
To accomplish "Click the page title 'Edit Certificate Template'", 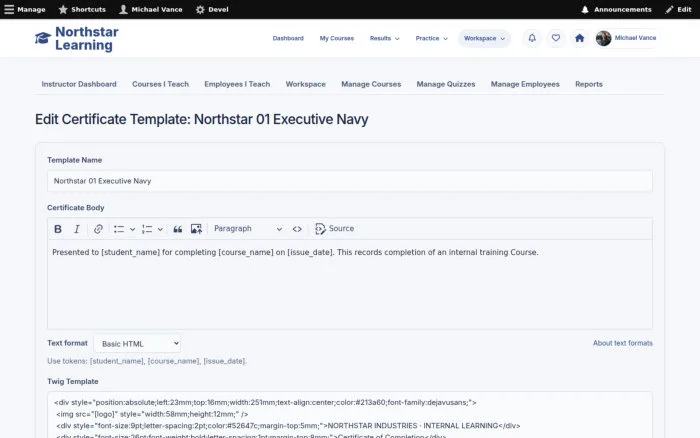I will pos(202,119).
